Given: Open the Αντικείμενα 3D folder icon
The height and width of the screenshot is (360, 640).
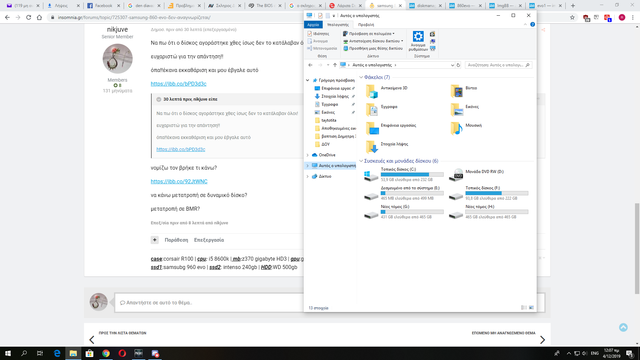Looking at the screenshot, I should click(372, 91).
